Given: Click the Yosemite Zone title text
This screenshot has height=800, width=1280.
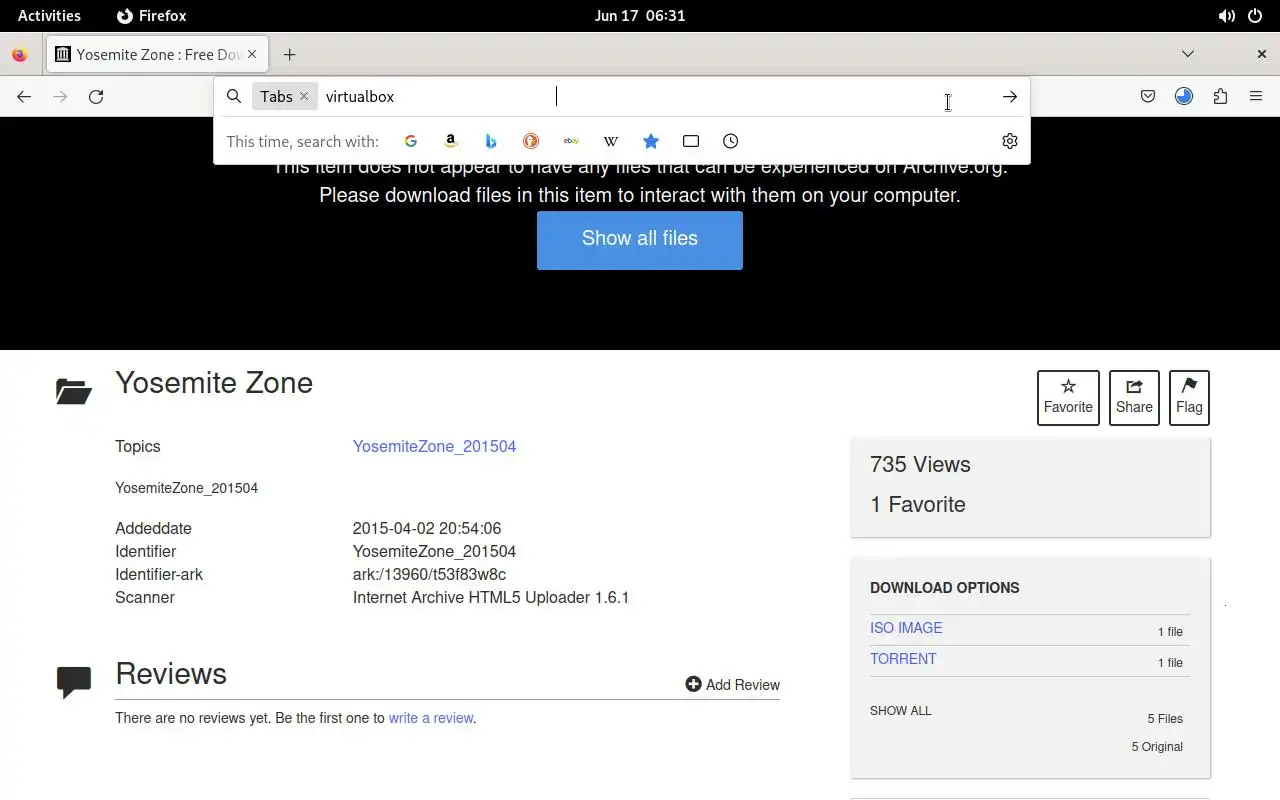Looking at the screenshot, I should [x=214, y=383].
